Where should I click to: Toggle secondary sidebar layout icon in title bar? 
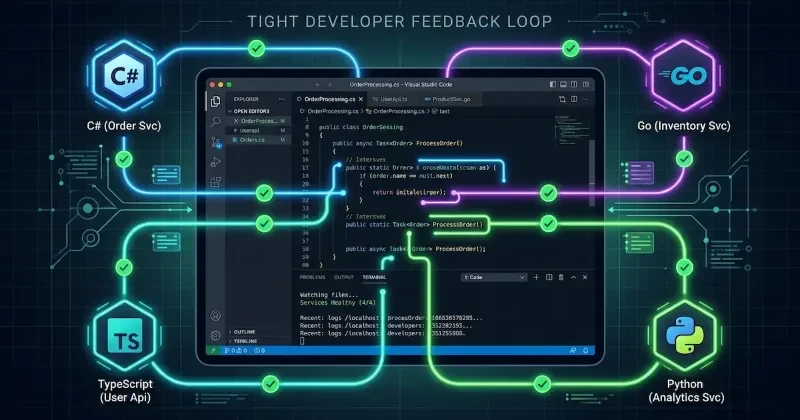pos(574,84)
